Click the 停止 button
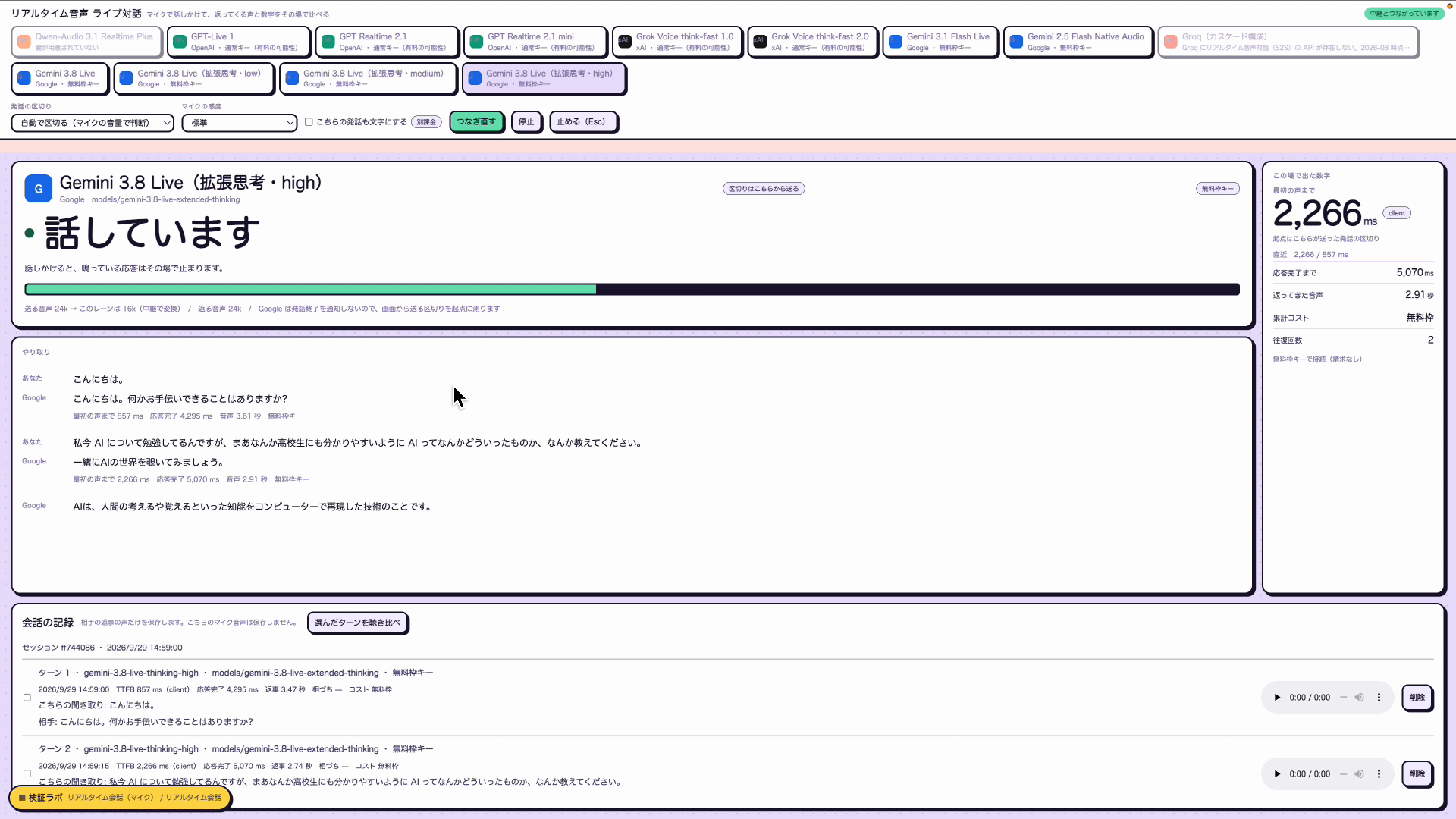 pos(526,122)
